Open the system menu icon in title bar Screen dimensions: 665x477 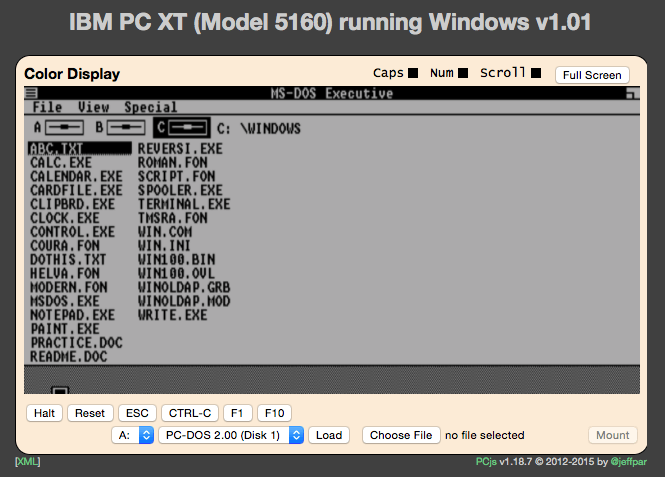tap(31, 93)
